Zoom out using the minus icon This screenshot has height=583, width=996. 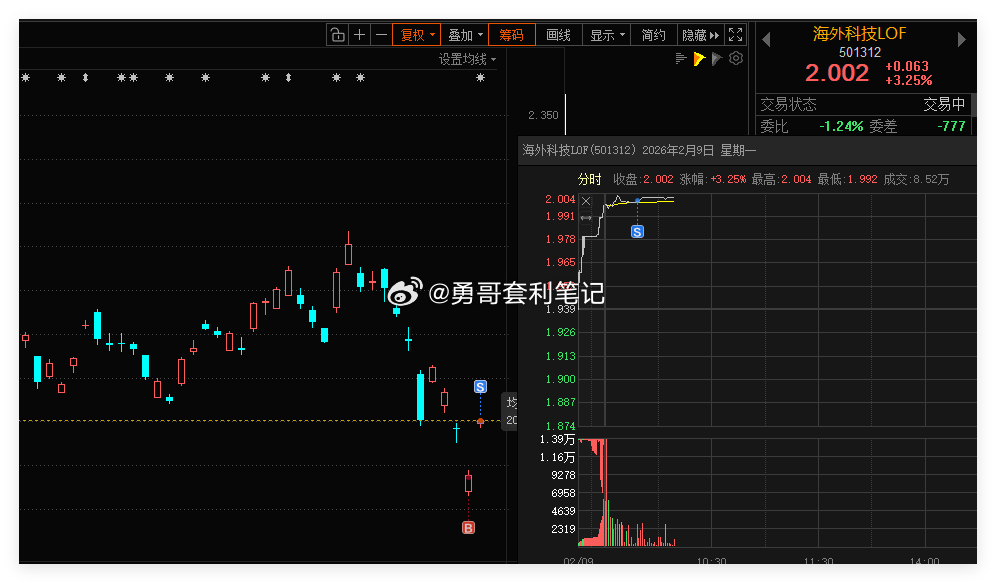(381, 33)
